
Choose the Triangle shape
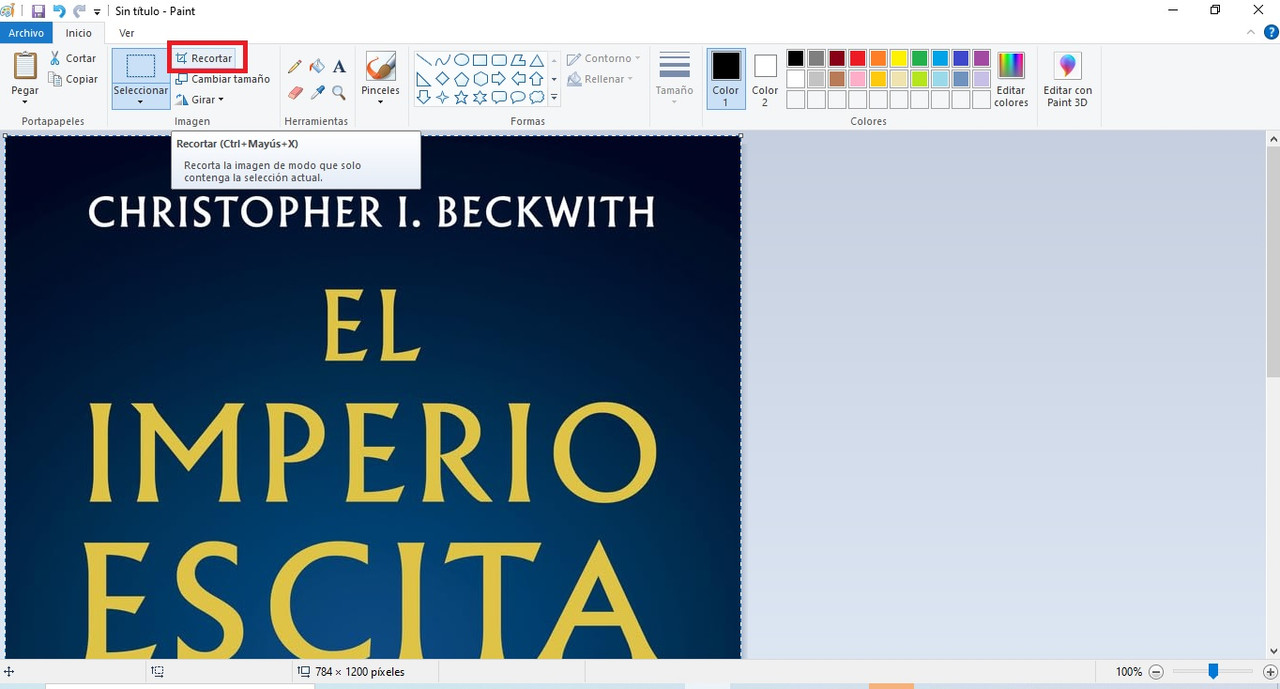(537, 60)
